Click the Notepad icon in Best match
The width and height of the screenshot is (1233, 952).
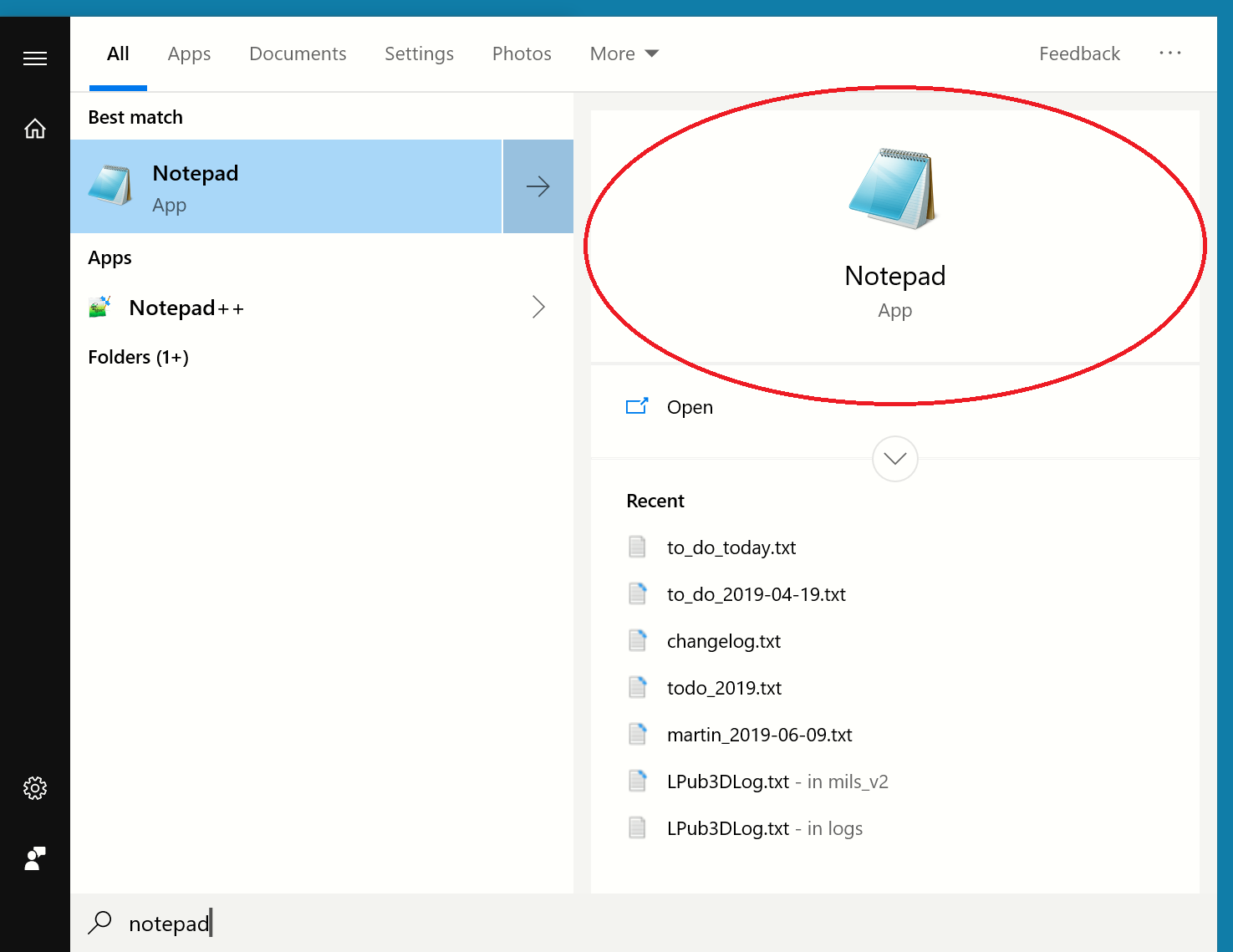[110, 186]
